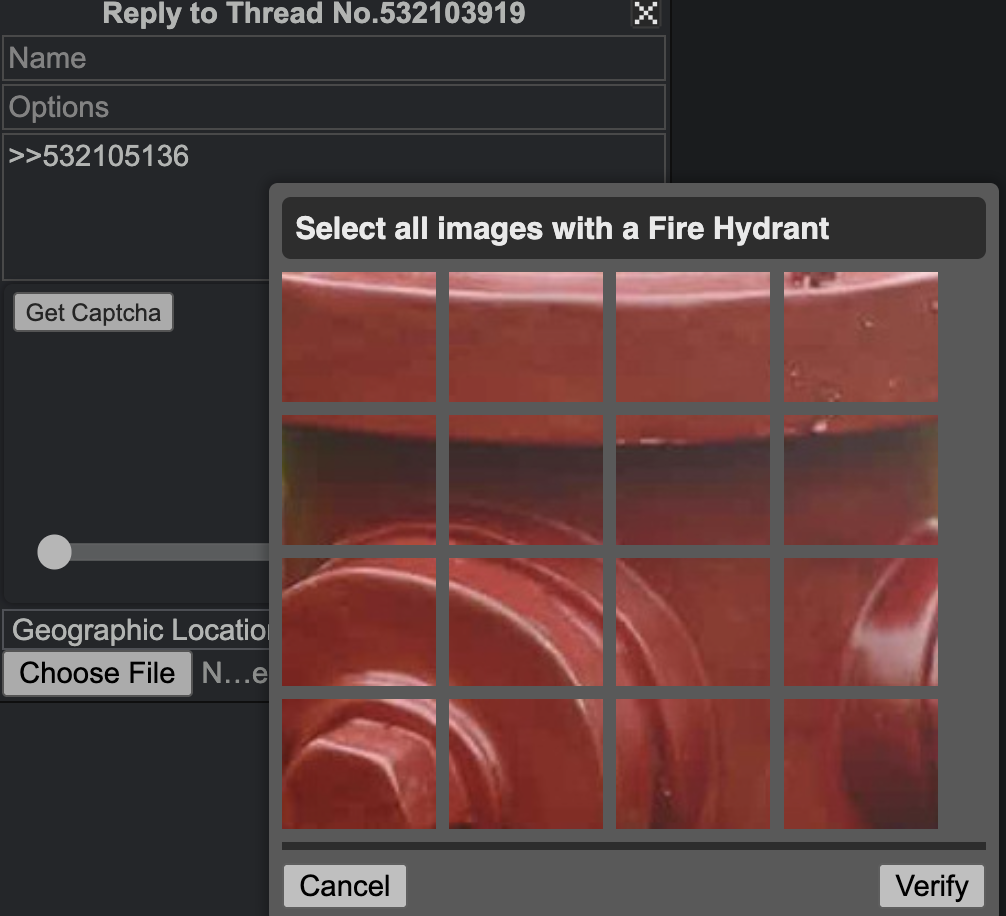Click 'Select all images with a Fire Hydrant' heading
The width and height of the screenshot is (1006, 916).
click(562, 228)
